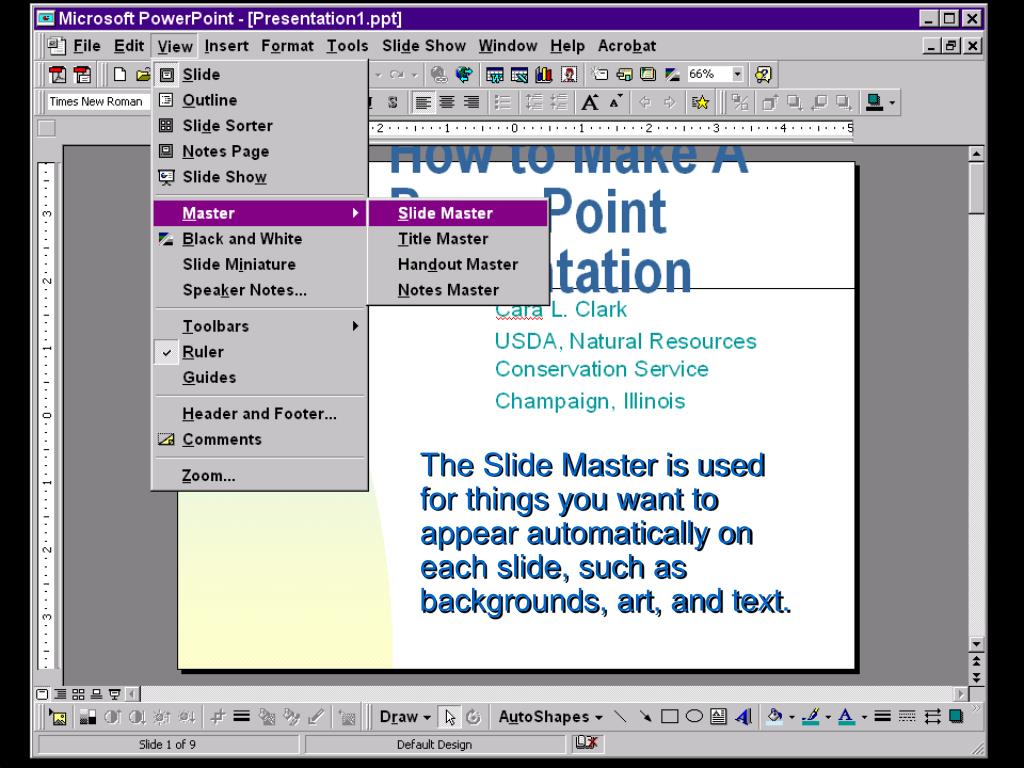
Task: Open Slide Layout from the toolbar
Action: coord(624,74)
